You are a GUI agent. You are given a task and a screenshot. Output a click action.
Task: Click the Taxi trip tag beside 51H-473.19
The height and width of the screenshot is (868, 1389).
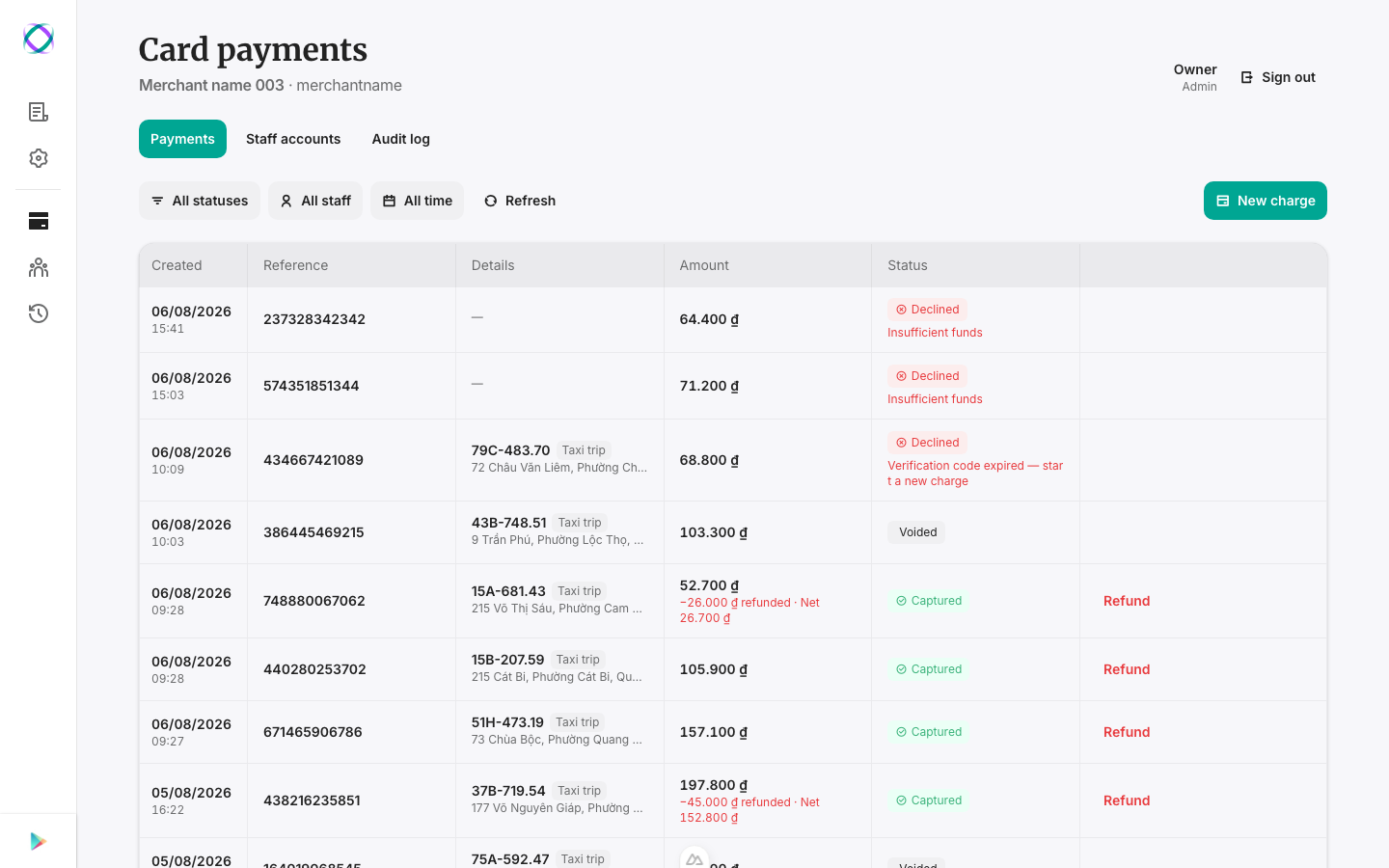(x=577, y=722)
